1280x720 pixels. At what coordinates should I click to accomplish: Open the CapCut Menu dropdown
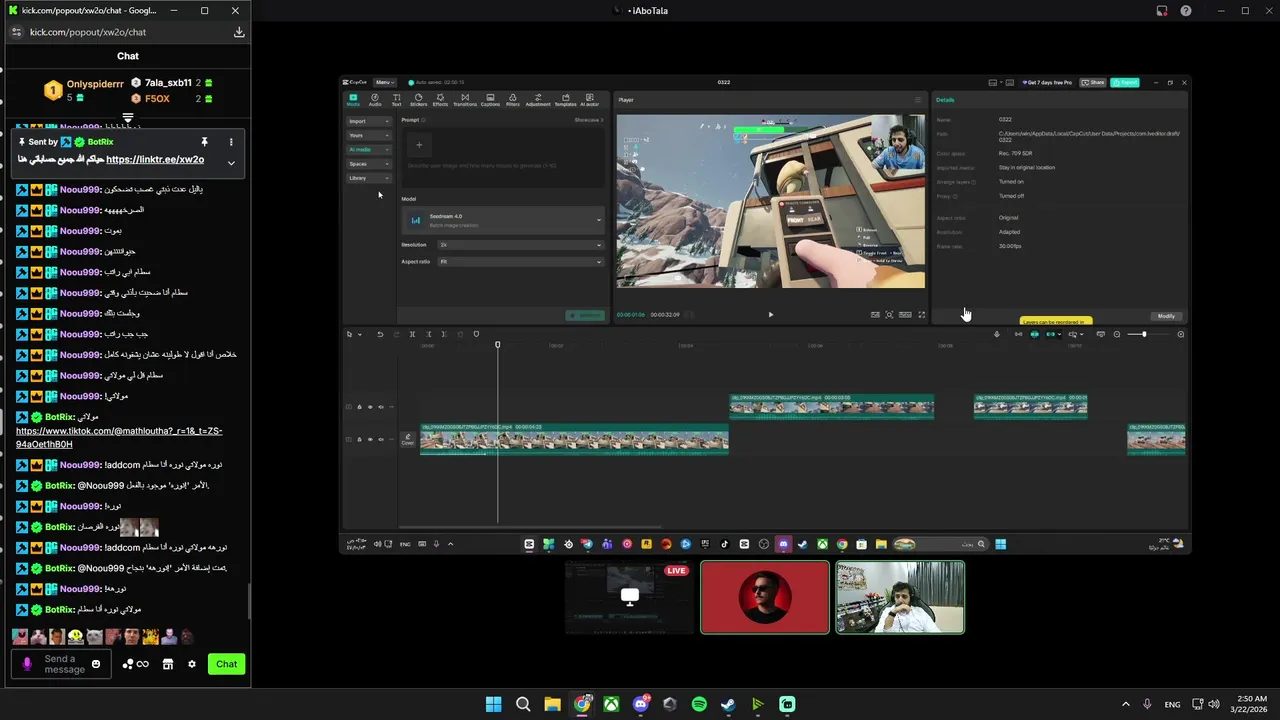click(385, 82)
